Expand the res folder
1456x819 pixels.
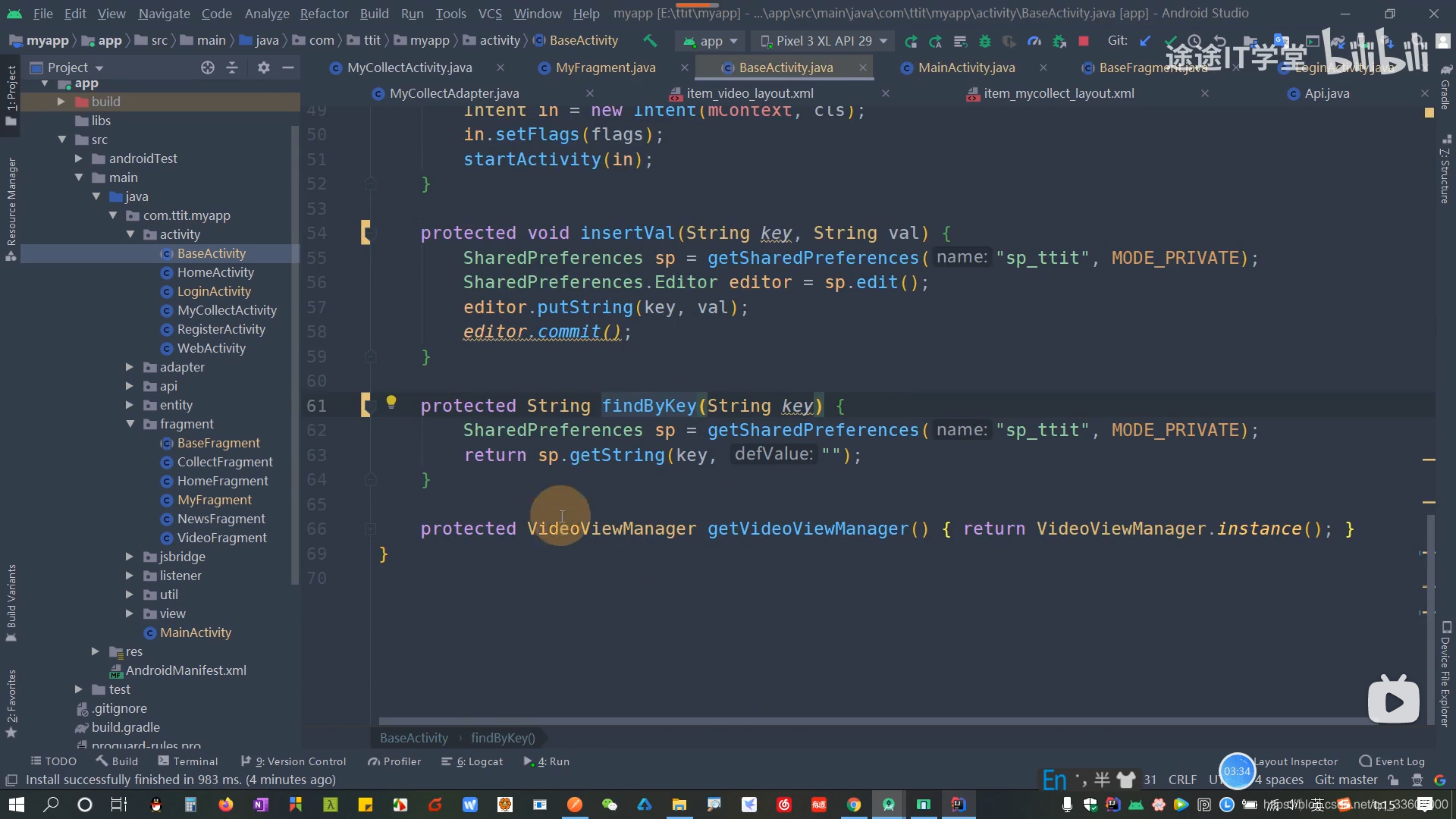point(95,651)
